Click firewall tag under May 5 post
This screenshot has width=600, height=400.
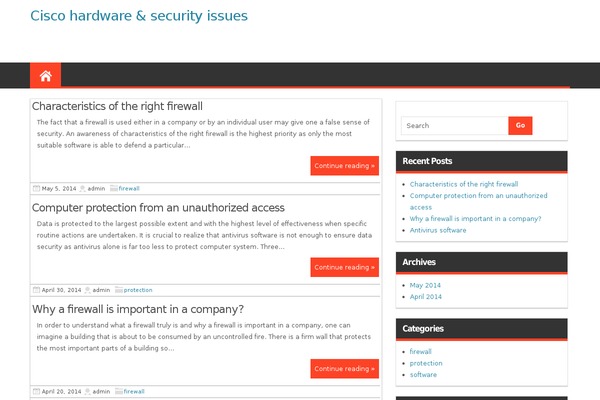[129, 188]
